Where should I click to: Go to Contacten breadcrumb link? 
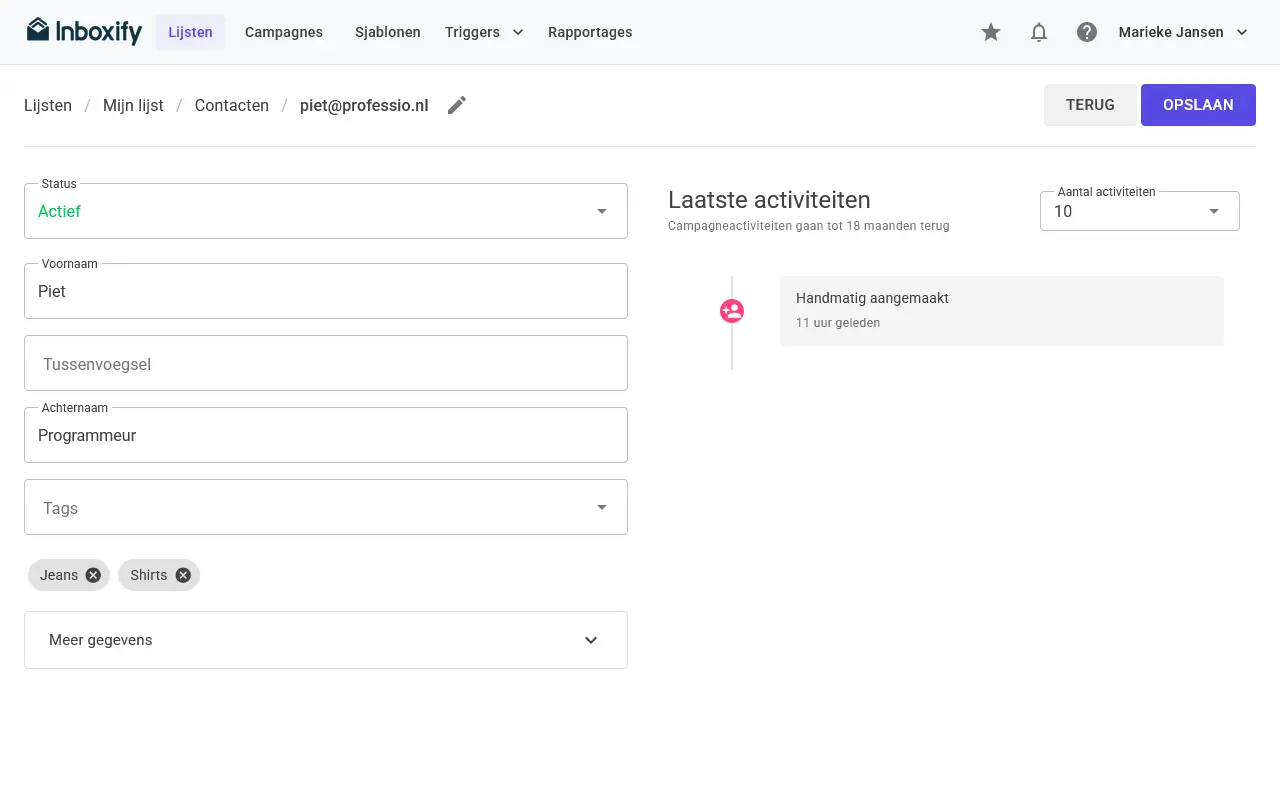(232, 105)
